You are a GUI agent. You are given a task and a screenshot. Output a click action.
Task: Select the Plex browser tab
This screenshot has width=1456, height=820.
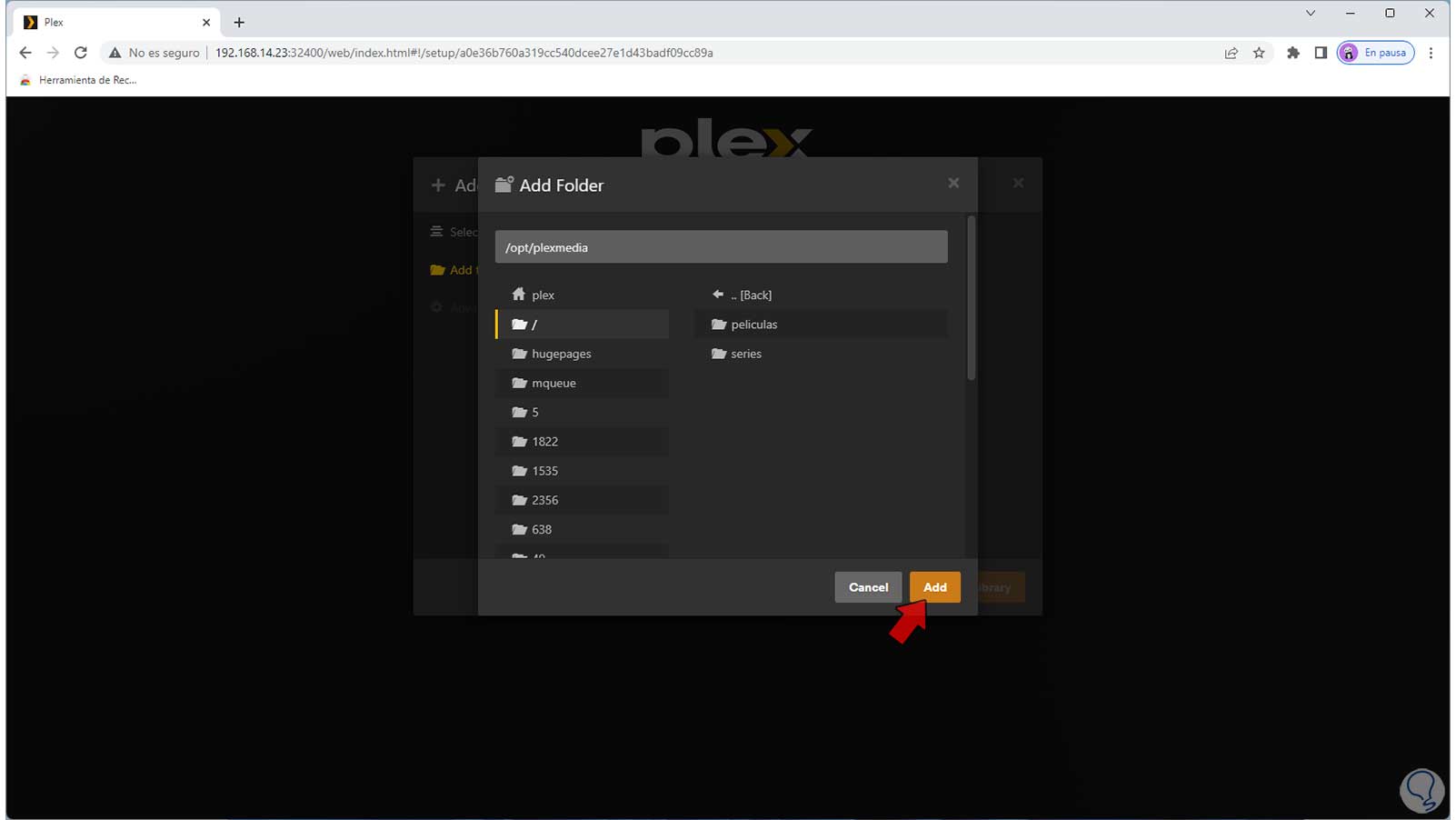click(116, 22)
